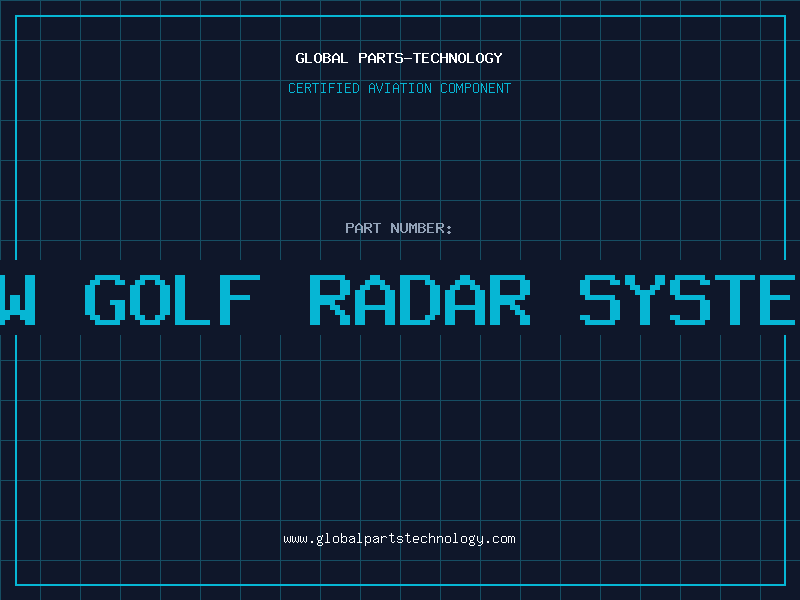Click the first R in RADAR
The height and width of the screenshot is (600, 800).
coord(330,300)
